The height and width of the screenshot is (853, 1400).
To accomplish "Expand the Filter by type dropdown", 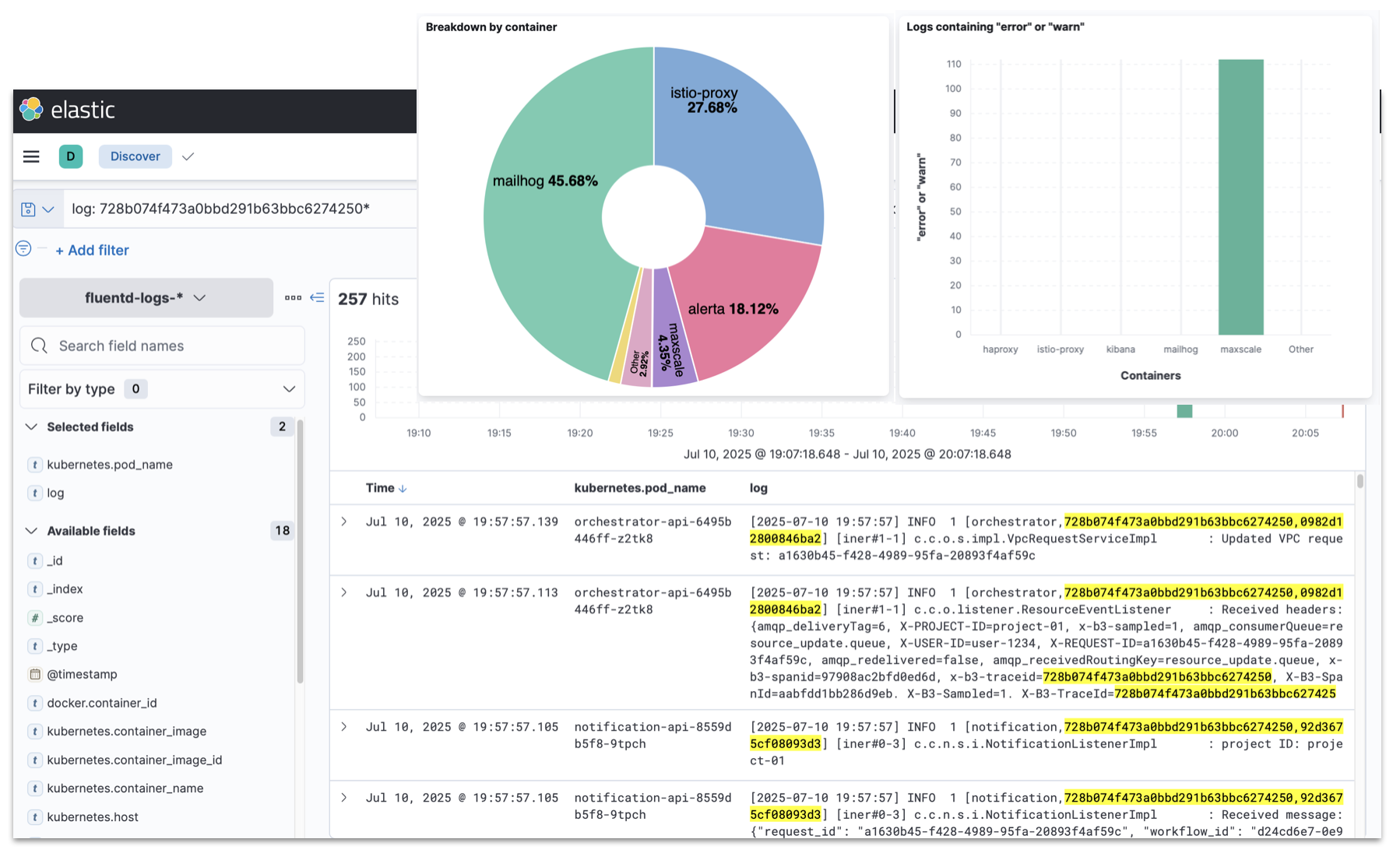I will coord(289,388).
